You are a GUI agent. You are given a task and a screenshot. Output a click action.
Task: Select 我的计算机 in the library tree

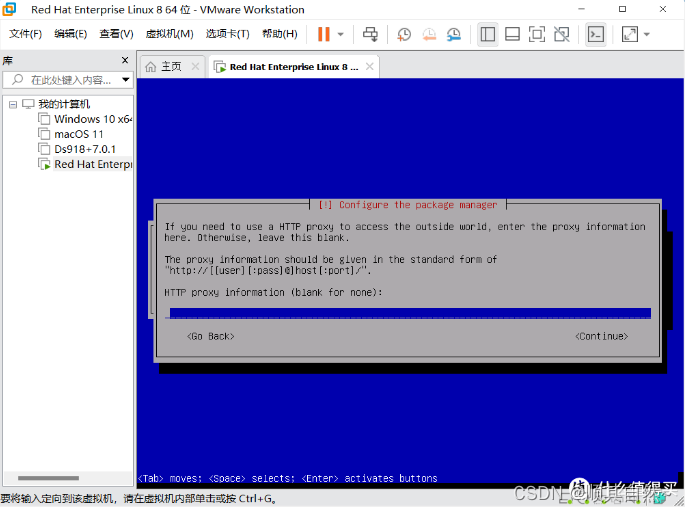click(64, 104)
